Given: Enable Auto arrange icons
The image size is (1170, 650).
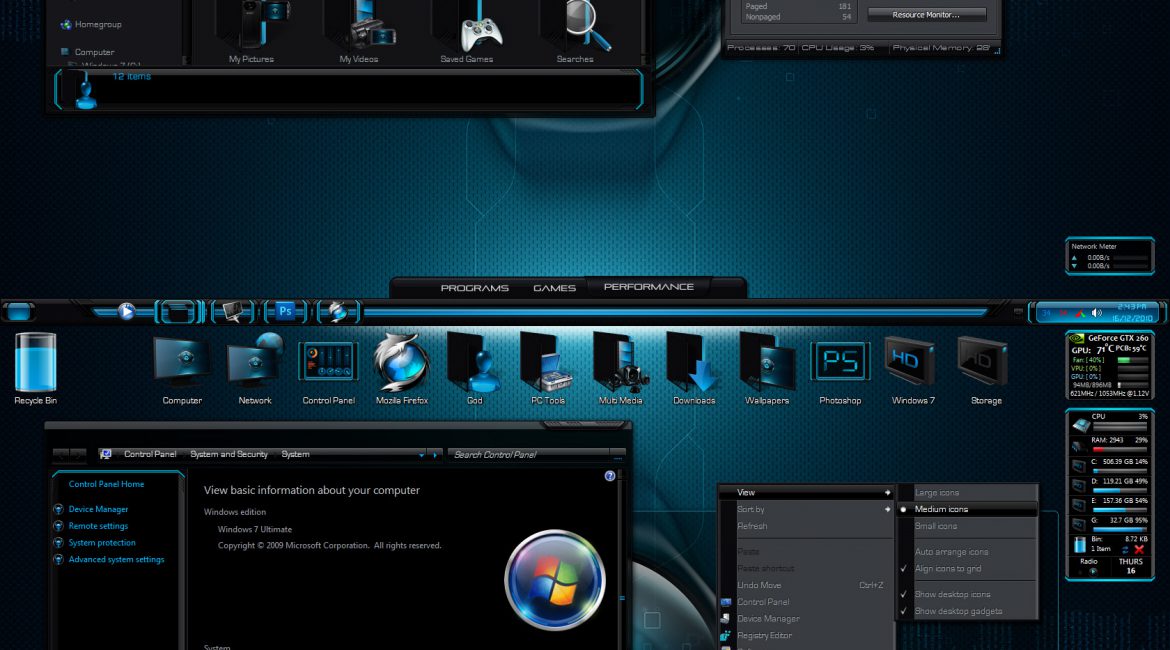Looking at the screenshot, I should pos(967,551).
